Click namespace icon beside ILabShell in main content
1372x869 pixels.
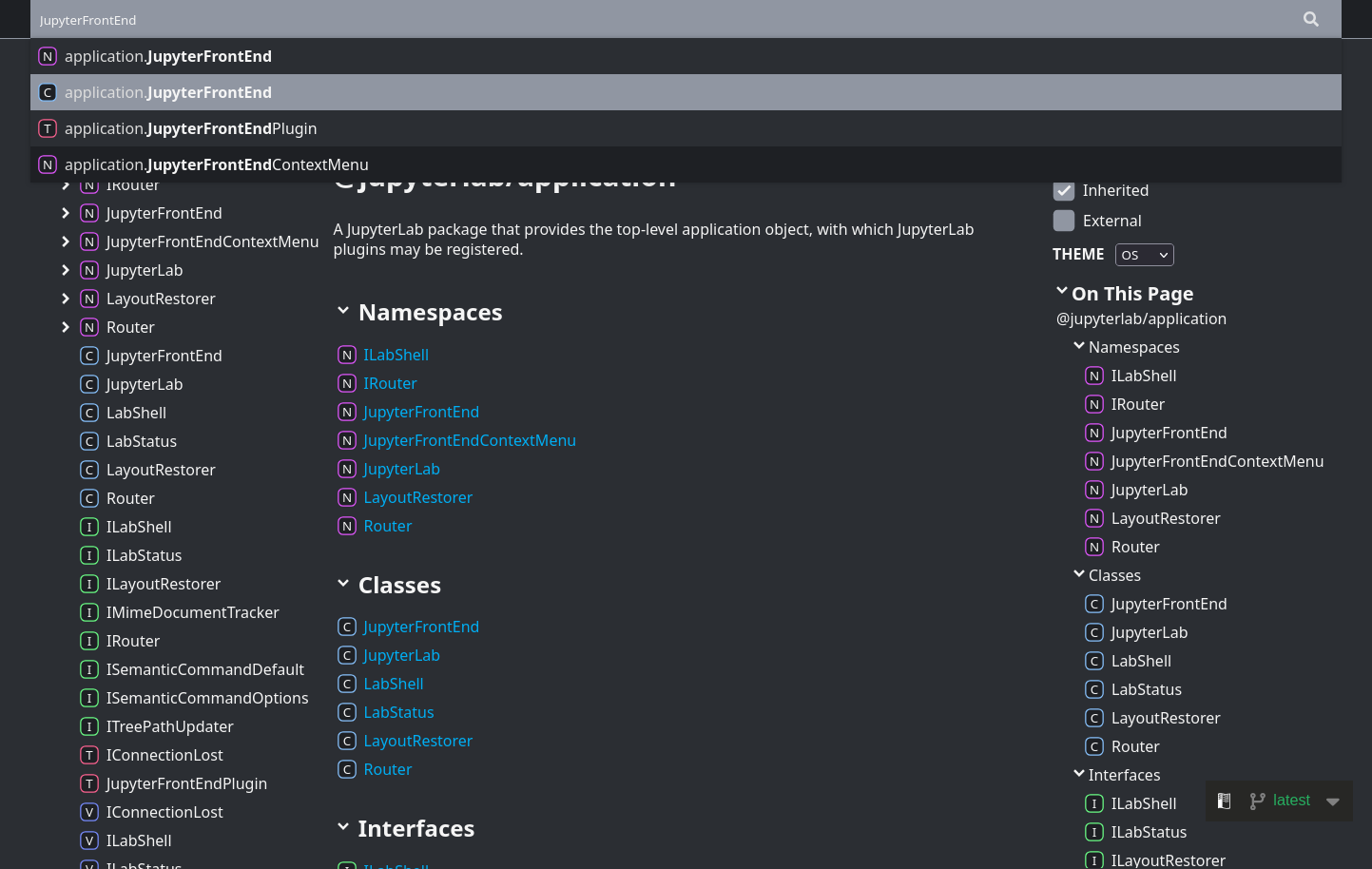(x=347, y=355)
